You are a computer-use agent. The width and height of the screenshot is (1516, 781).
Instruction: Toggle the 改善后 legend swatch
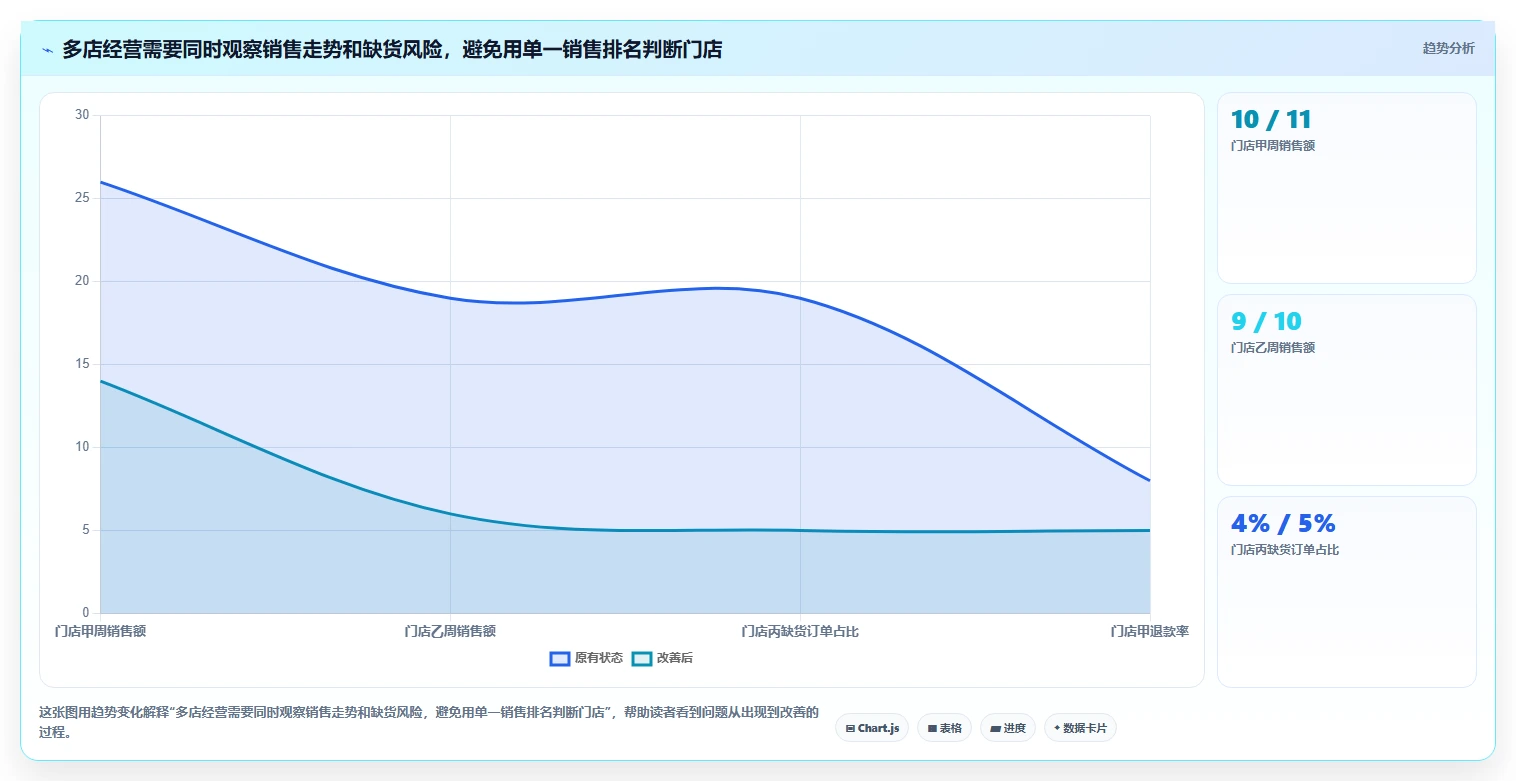click(642, 658)
